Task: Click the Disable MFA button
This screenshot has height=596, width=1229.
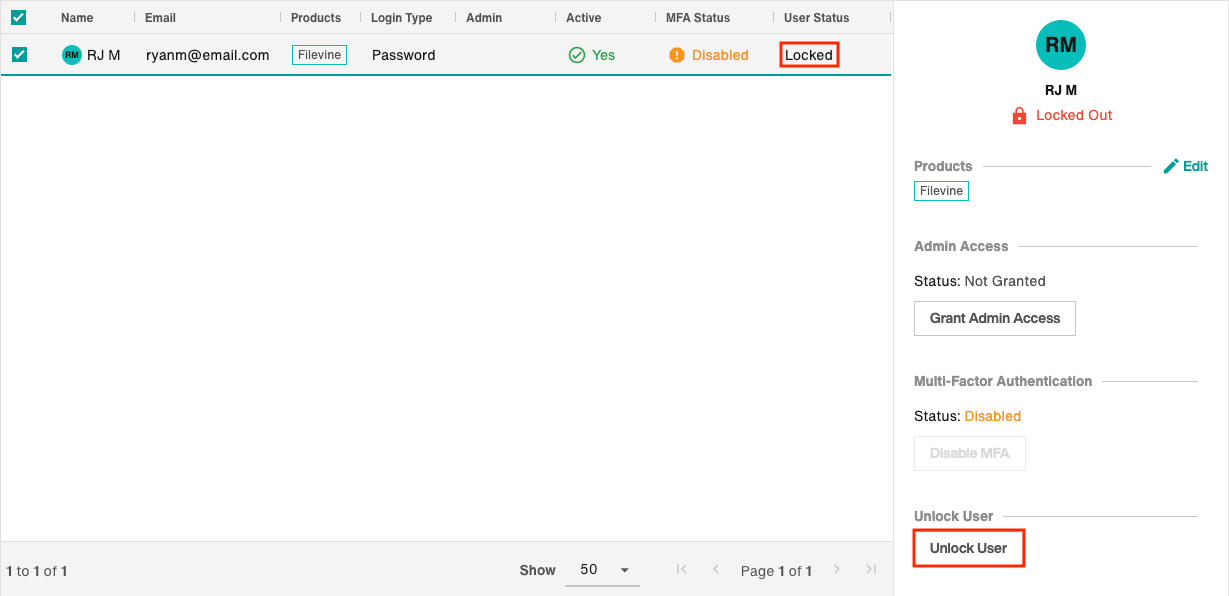Action: [970, 453]
